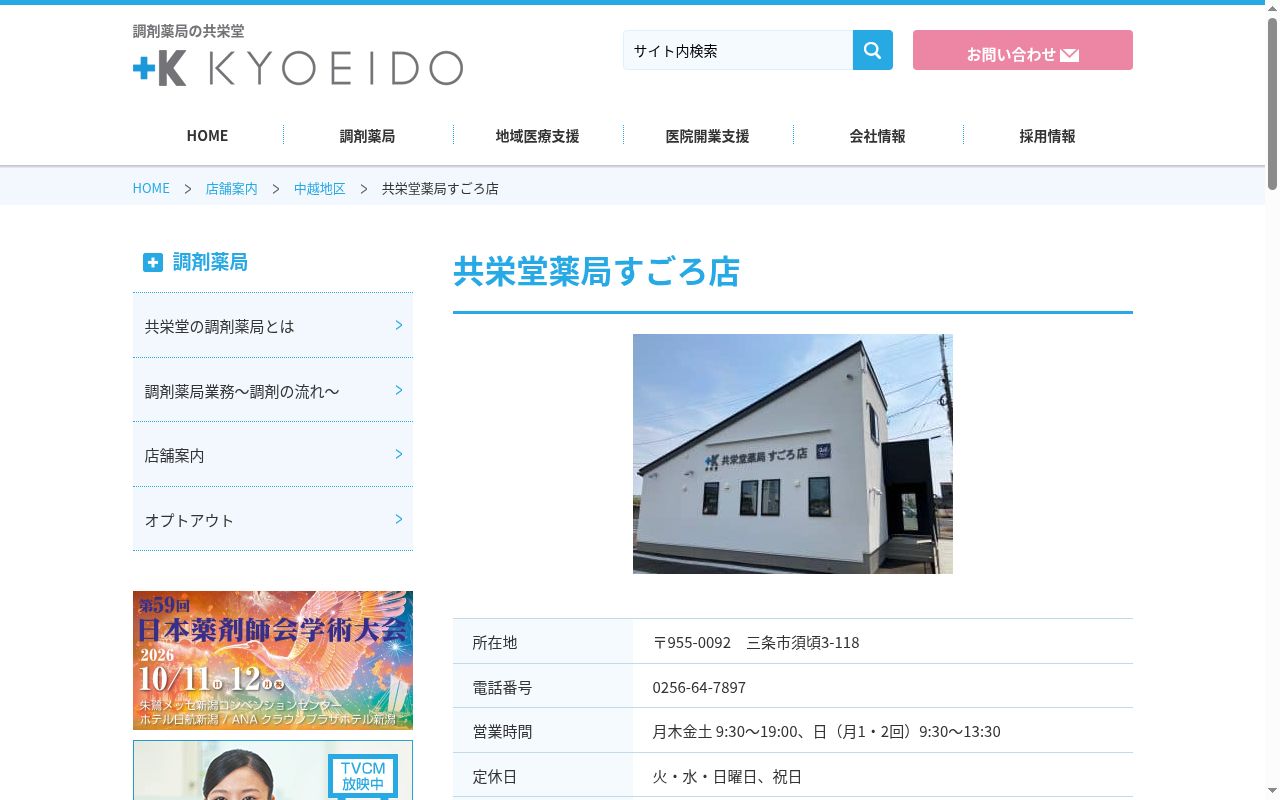The width and height of the screenshot is (1280, 800).
Task: Click the 調剤薬局 sidebar heading
Action: tap(210, 262)
